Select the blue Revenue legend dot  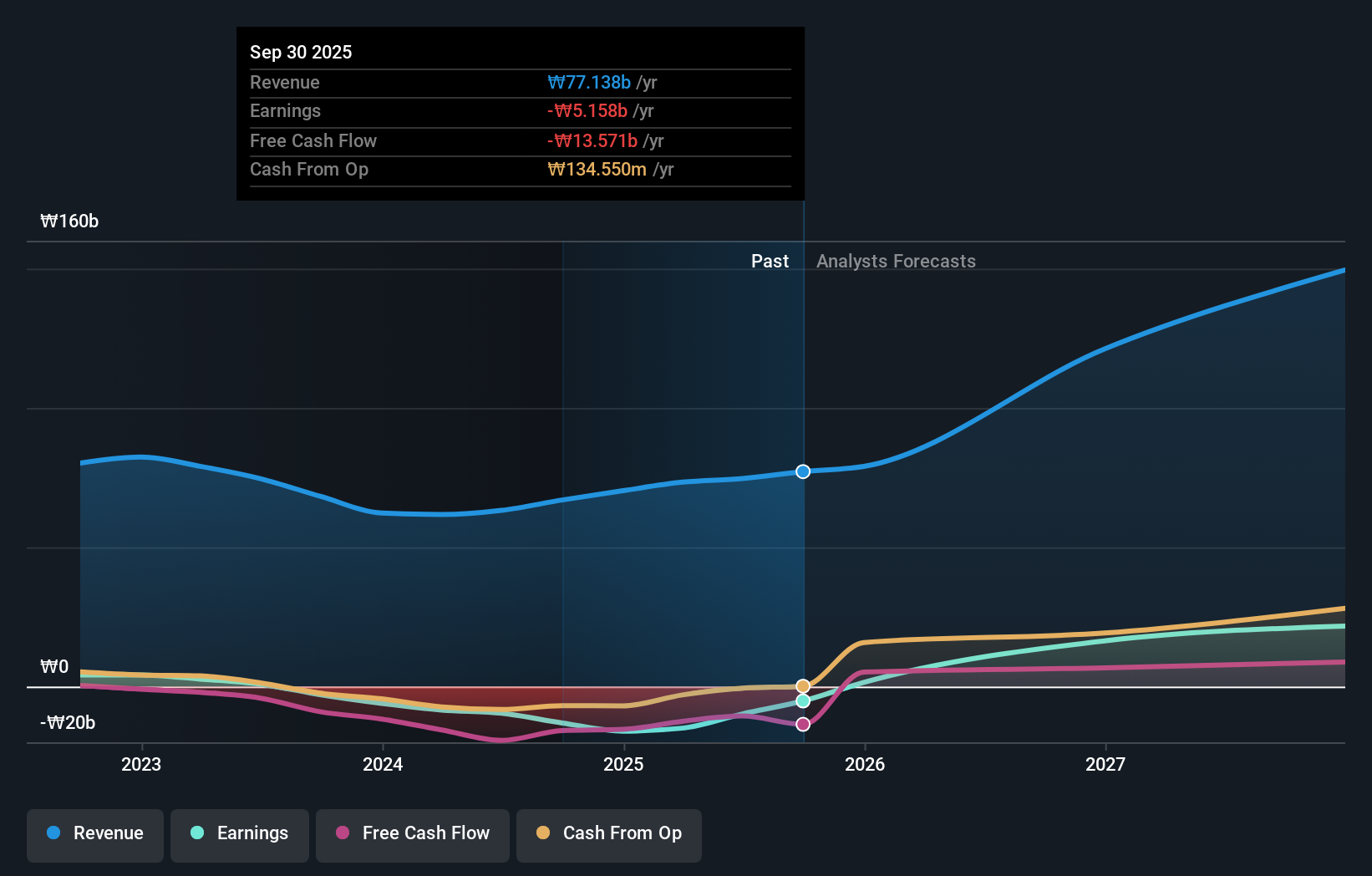coord(53,833)
